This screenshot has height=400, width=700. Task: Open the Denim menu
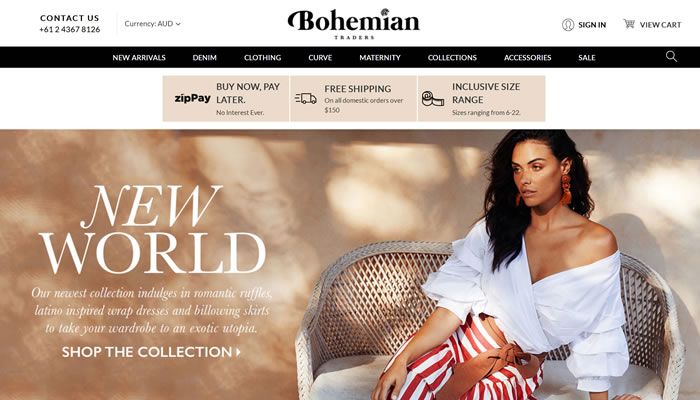(204, 58)
